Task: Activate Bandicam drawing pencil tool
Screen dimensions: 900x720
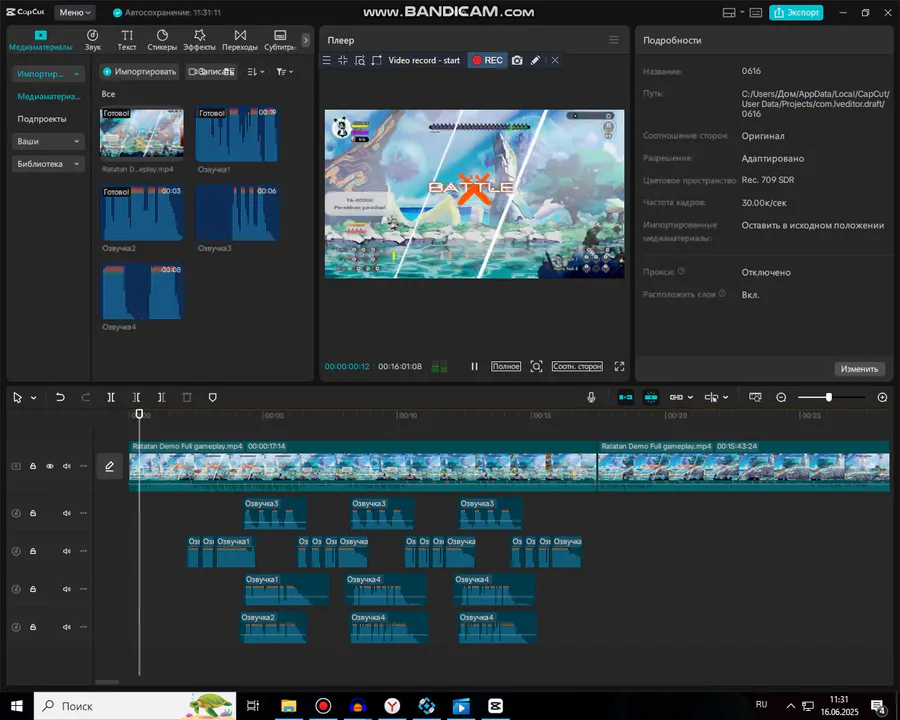Action: tap(535, 60)
